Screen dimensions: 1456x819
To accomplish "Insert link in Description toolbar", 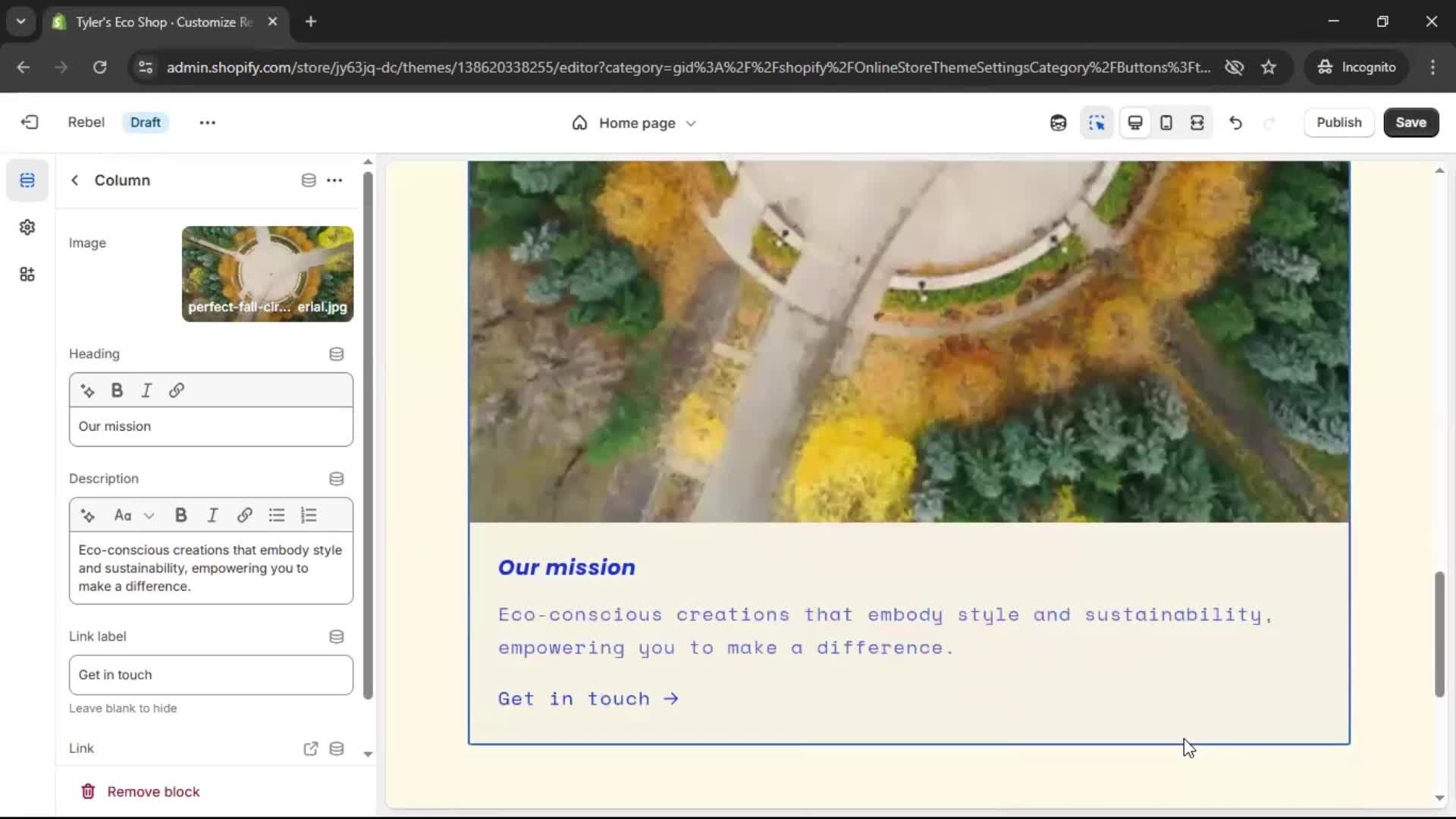I will pos(244,516).
